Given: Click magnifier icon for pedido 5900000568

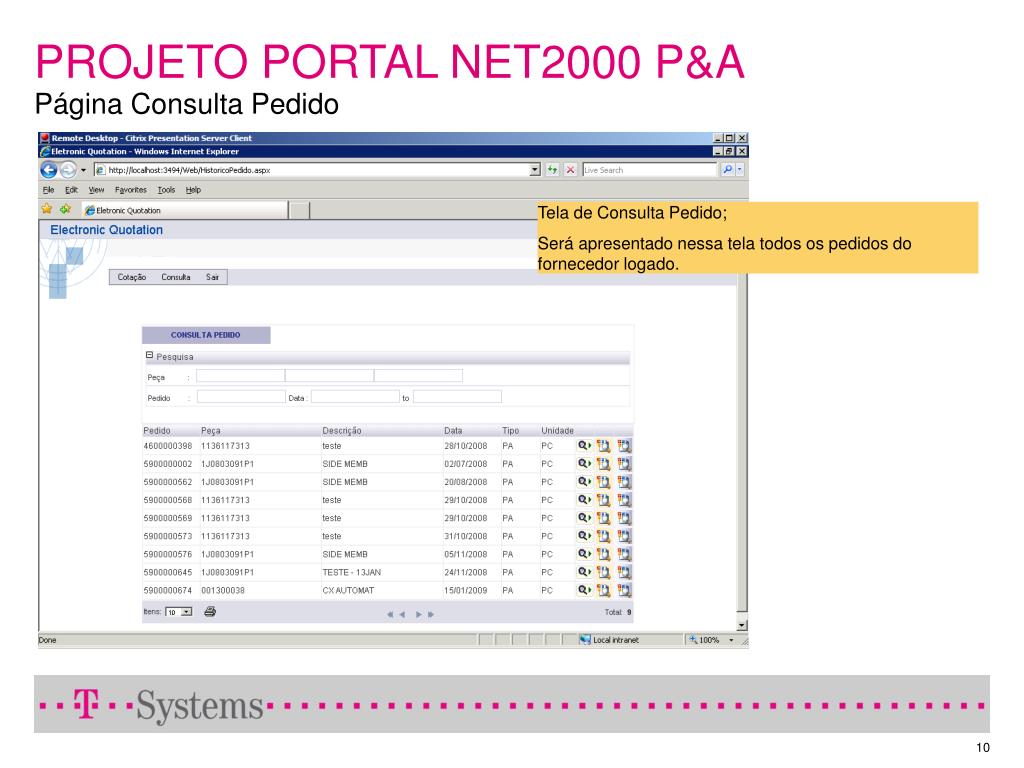Looking at the screenshot, I should pos(584,500).
